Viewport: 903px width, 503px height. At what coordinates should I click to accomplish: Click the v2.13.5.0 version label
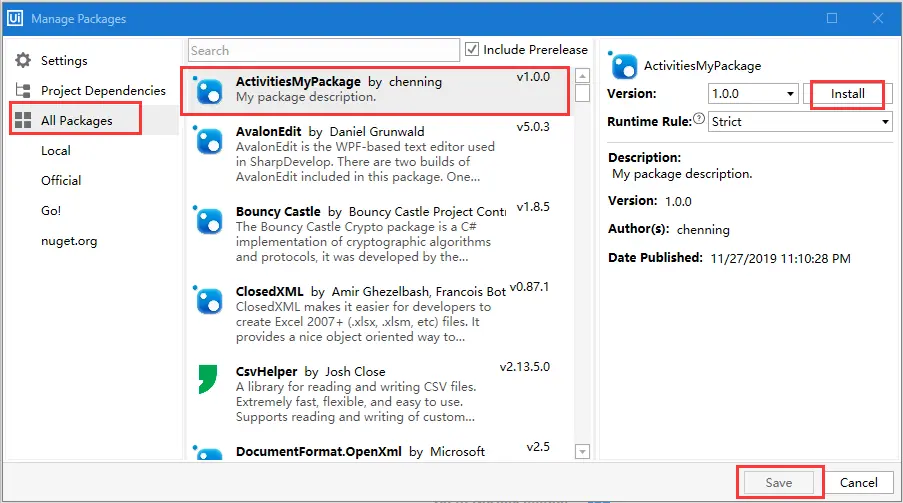(525, 367)
